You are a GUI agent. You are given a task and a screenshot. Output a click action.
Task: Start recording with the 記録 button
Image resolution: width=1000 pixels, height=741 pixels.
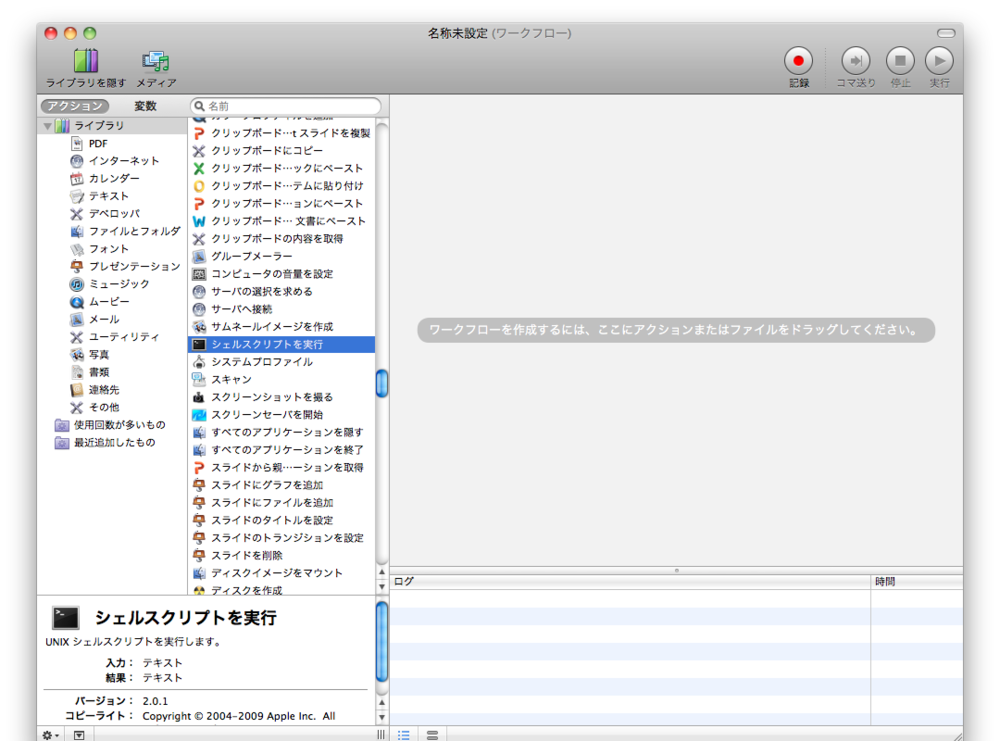tap(798, 61)
